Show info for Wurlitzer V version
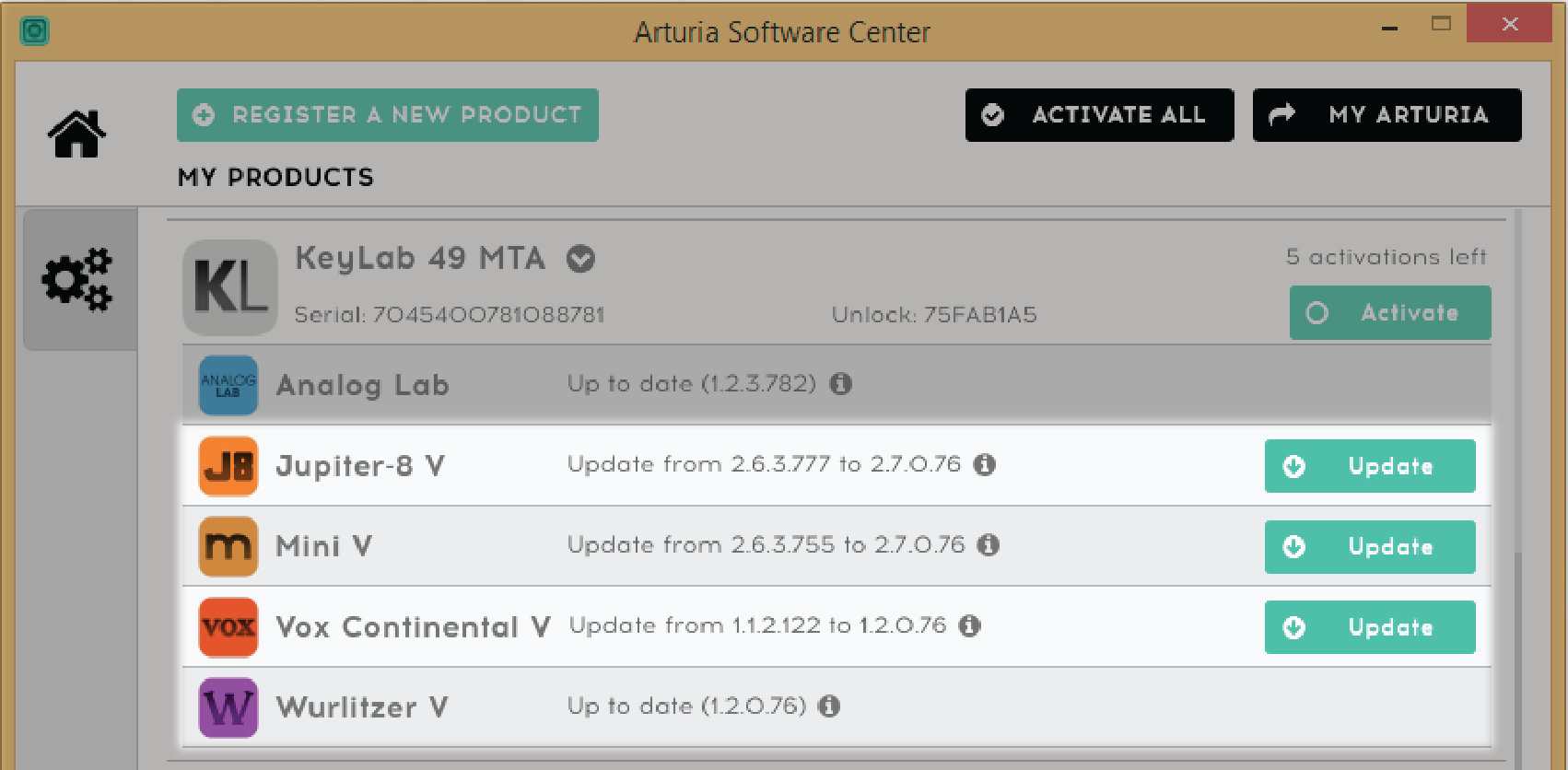The image size is (1568, 770). point(829,706)
